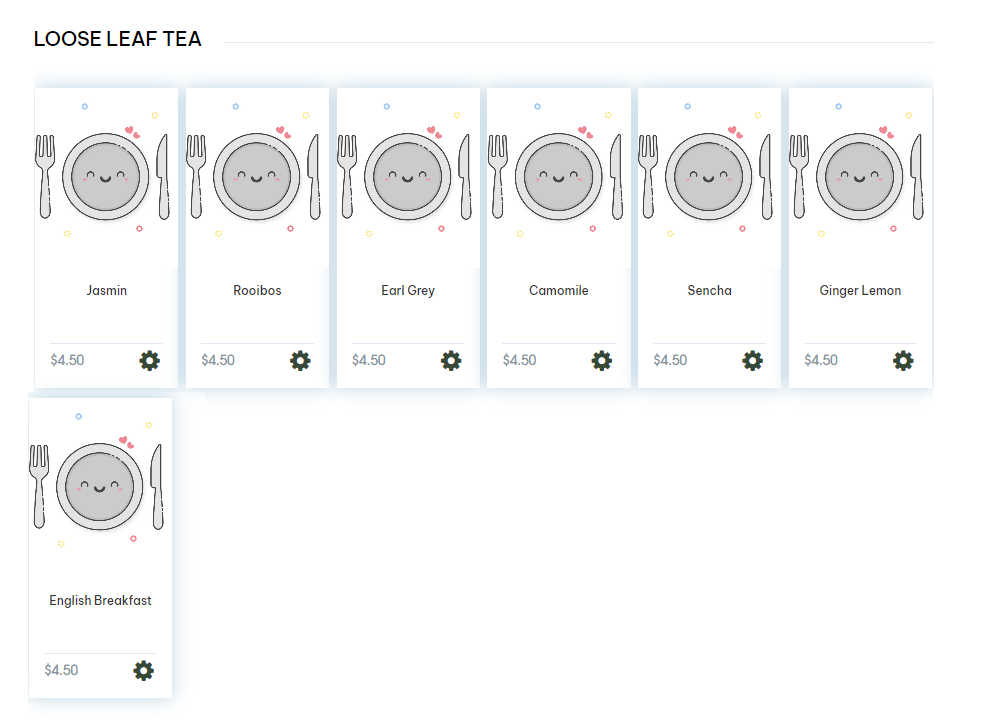The width and height of the screenshot is (997, 725).
Task: Click the $4.50 price under Sencha
Action: (x=670, y=360)
